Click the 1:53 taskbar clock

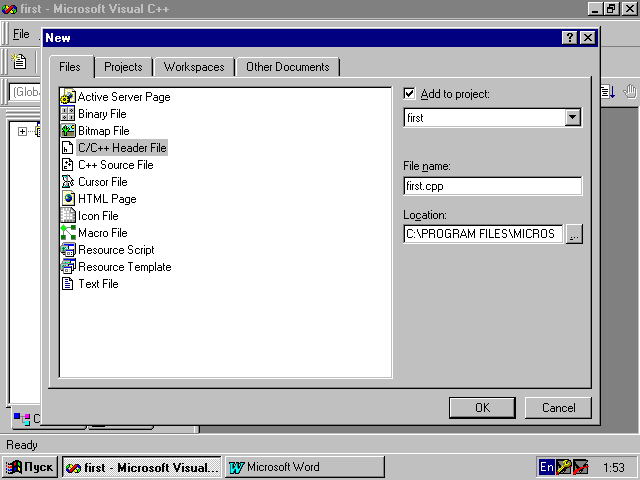coord(613,467)
